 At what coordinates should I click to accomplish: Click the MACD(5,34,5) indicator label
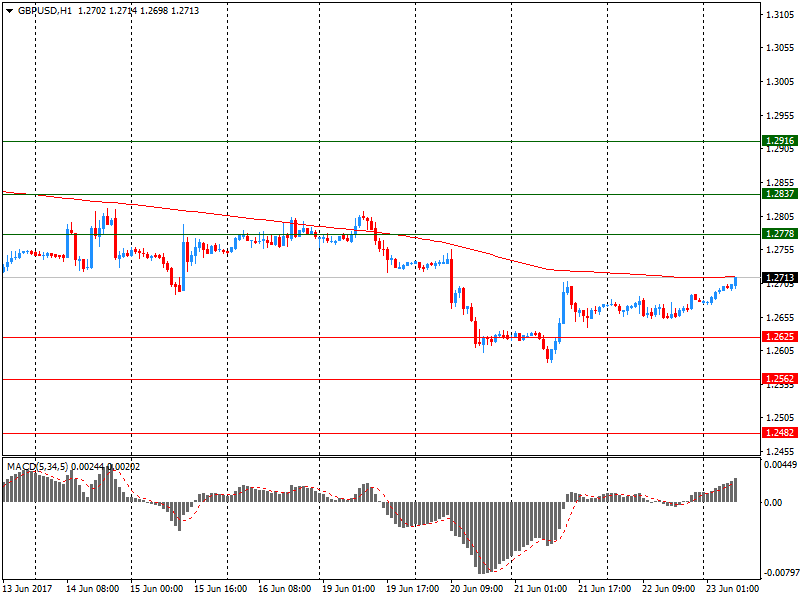pos(37,466)
